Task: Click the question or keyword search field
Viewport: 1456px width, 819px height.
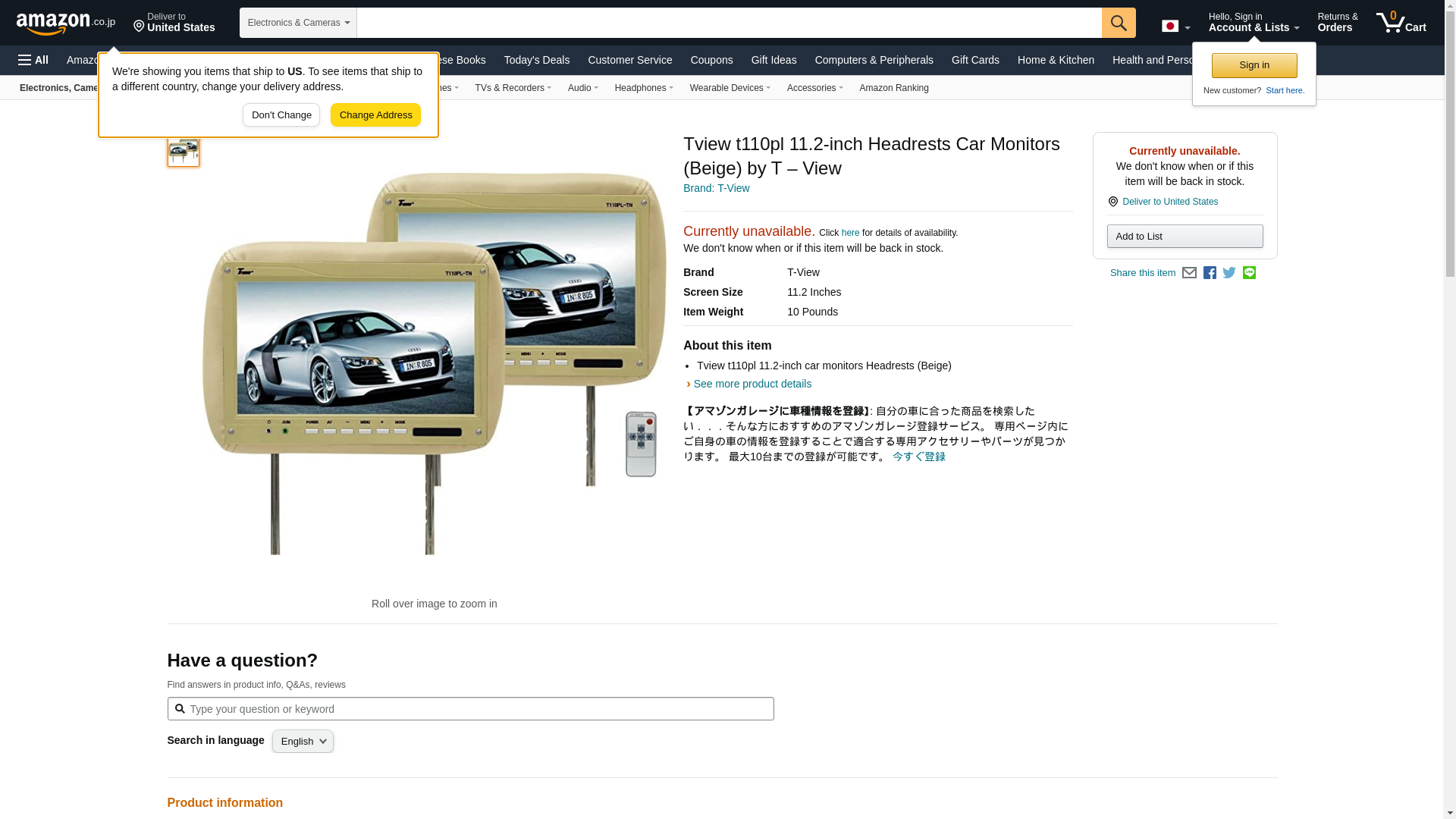Action: tap(470, 709)
